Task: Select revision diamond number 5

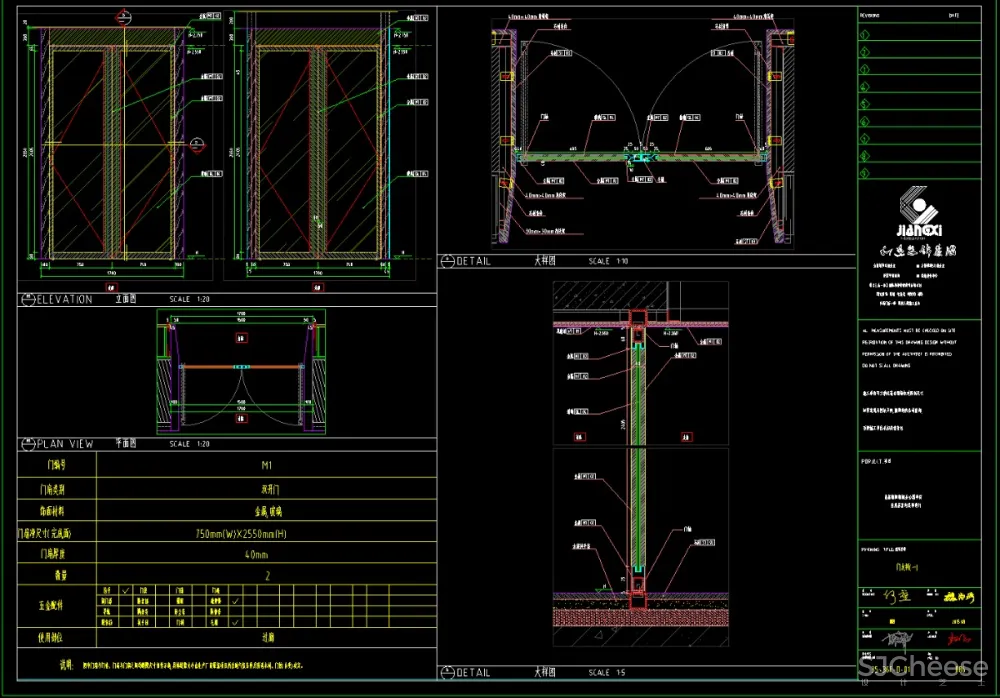Action: coord(865,103)
